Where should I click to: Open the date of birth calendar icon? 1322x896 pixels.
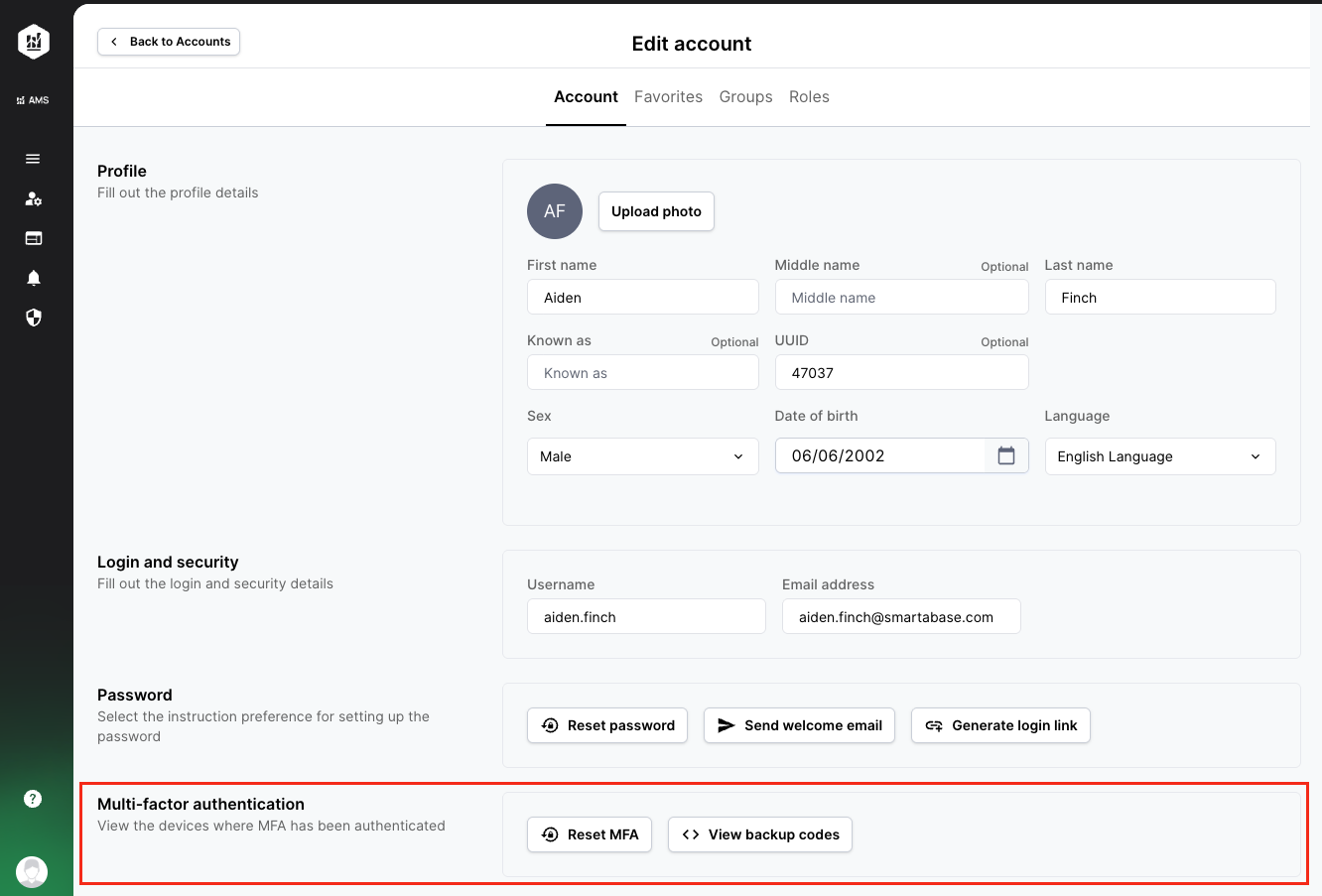(1006, 455)
